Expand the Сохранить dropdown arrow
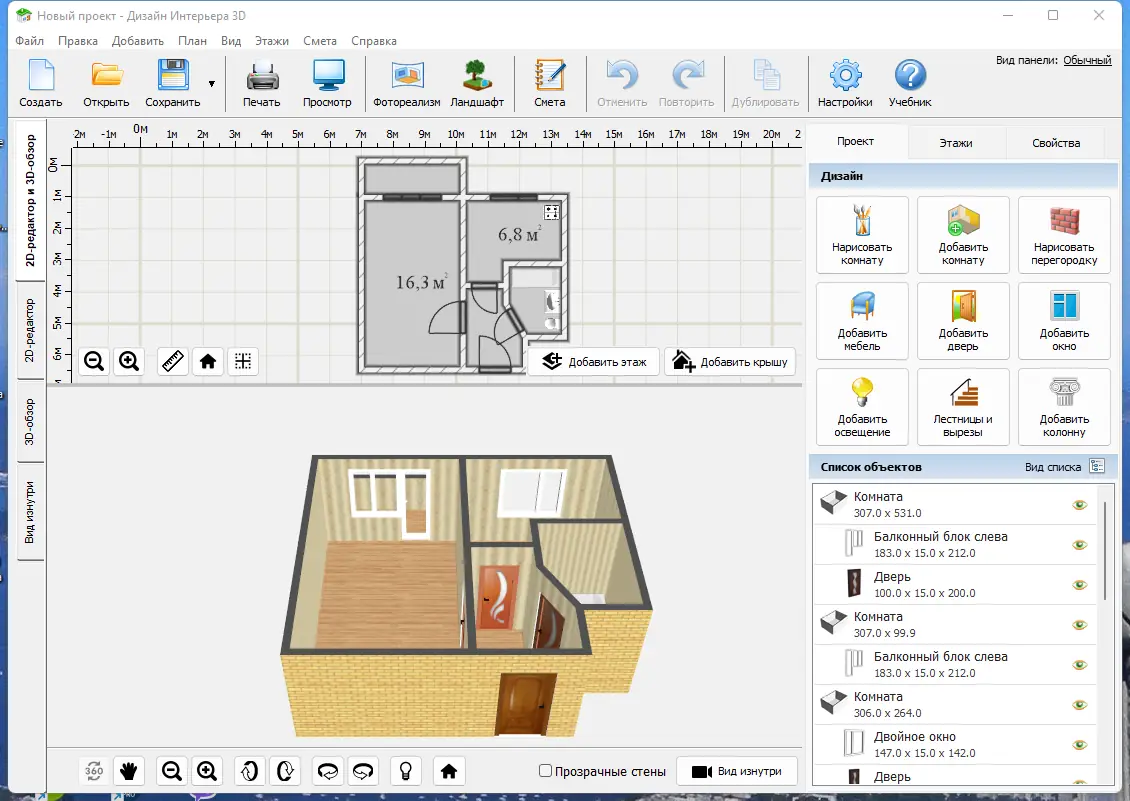This screenshot has height=801, width=1130. (x=212, y=84)
